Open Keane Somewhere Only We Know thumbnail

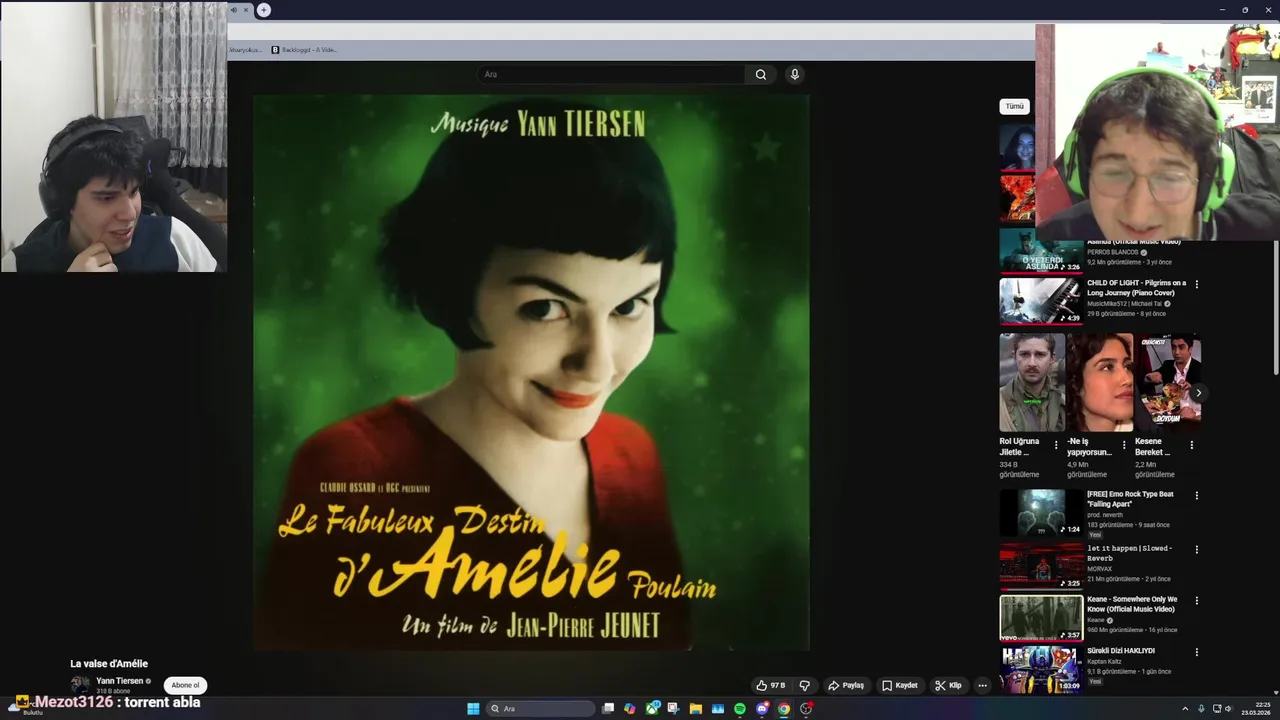[1041, 618]
